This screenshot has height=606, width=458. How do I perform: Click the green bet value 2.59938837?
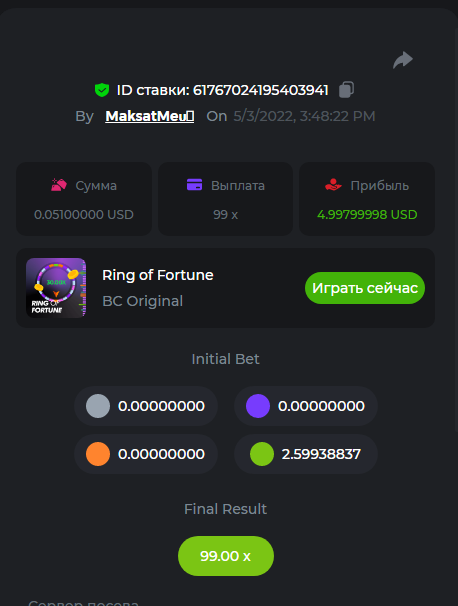tap(321, 454)
